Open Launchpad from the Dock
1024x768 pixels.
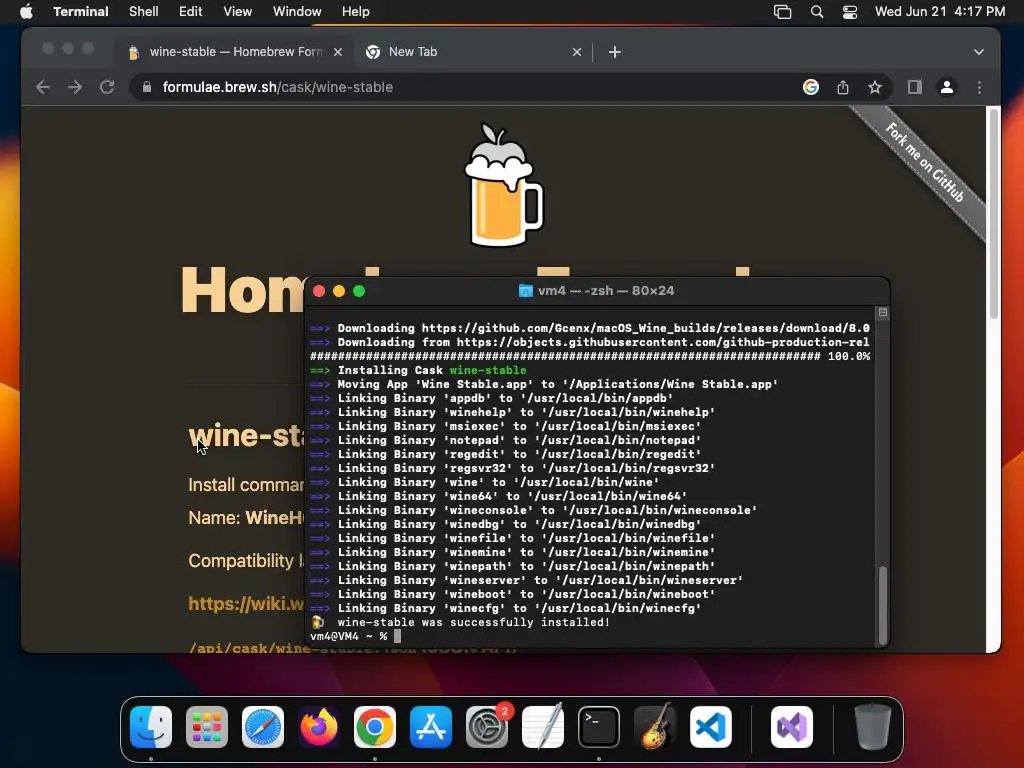[207, 727]
